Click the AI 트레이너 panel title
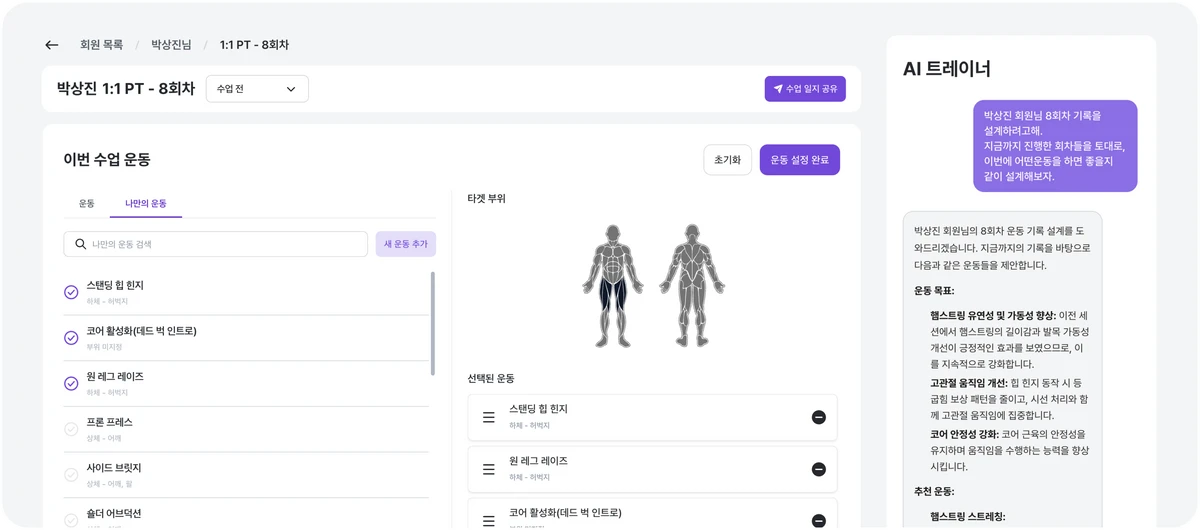This screenshot has height=530, width=1200. click(x=947, y=69)
